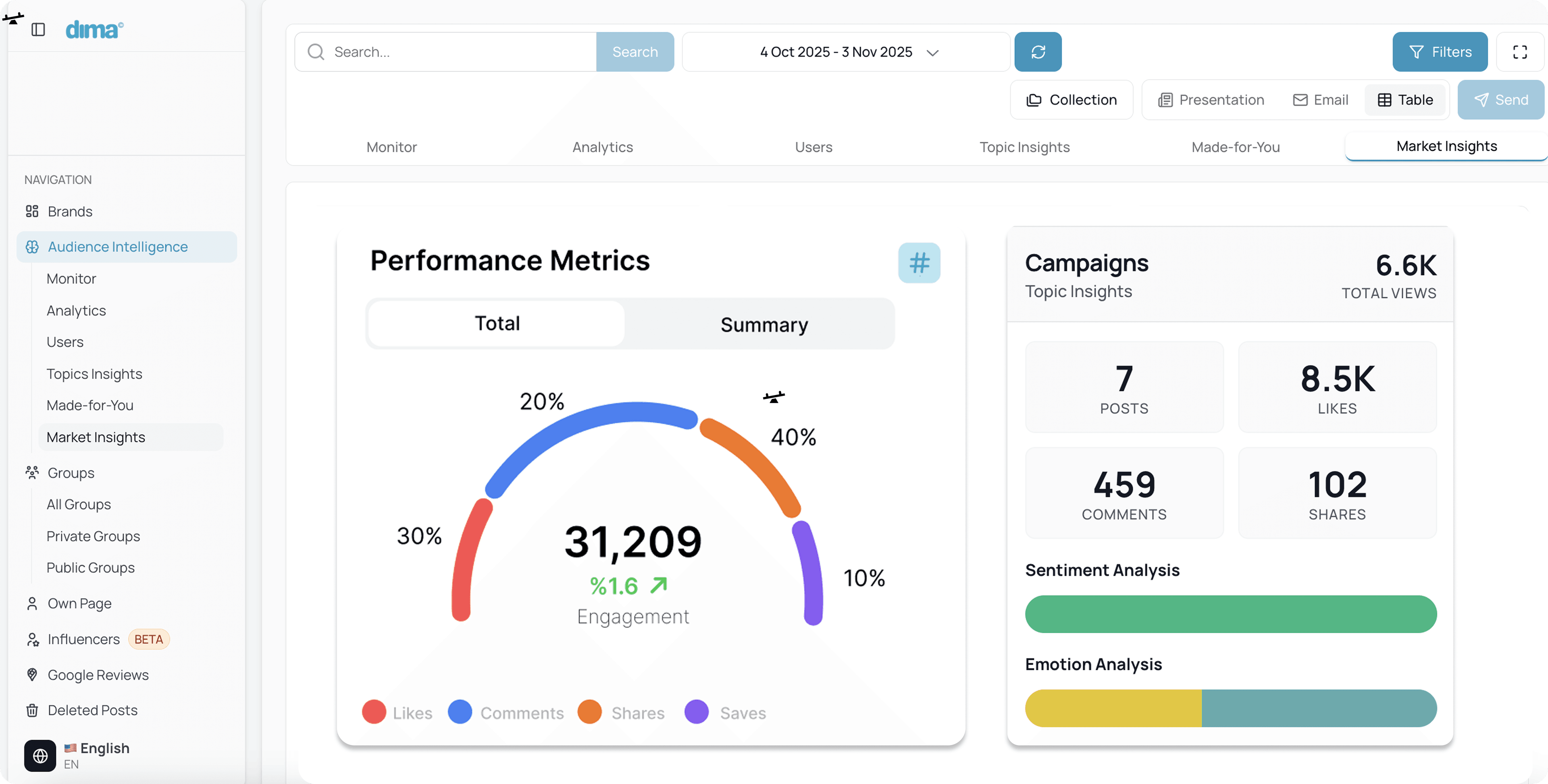Open Influencers BETA sidebar item
The height and width of the screenshot is (784, 1548).
[84, 638]
